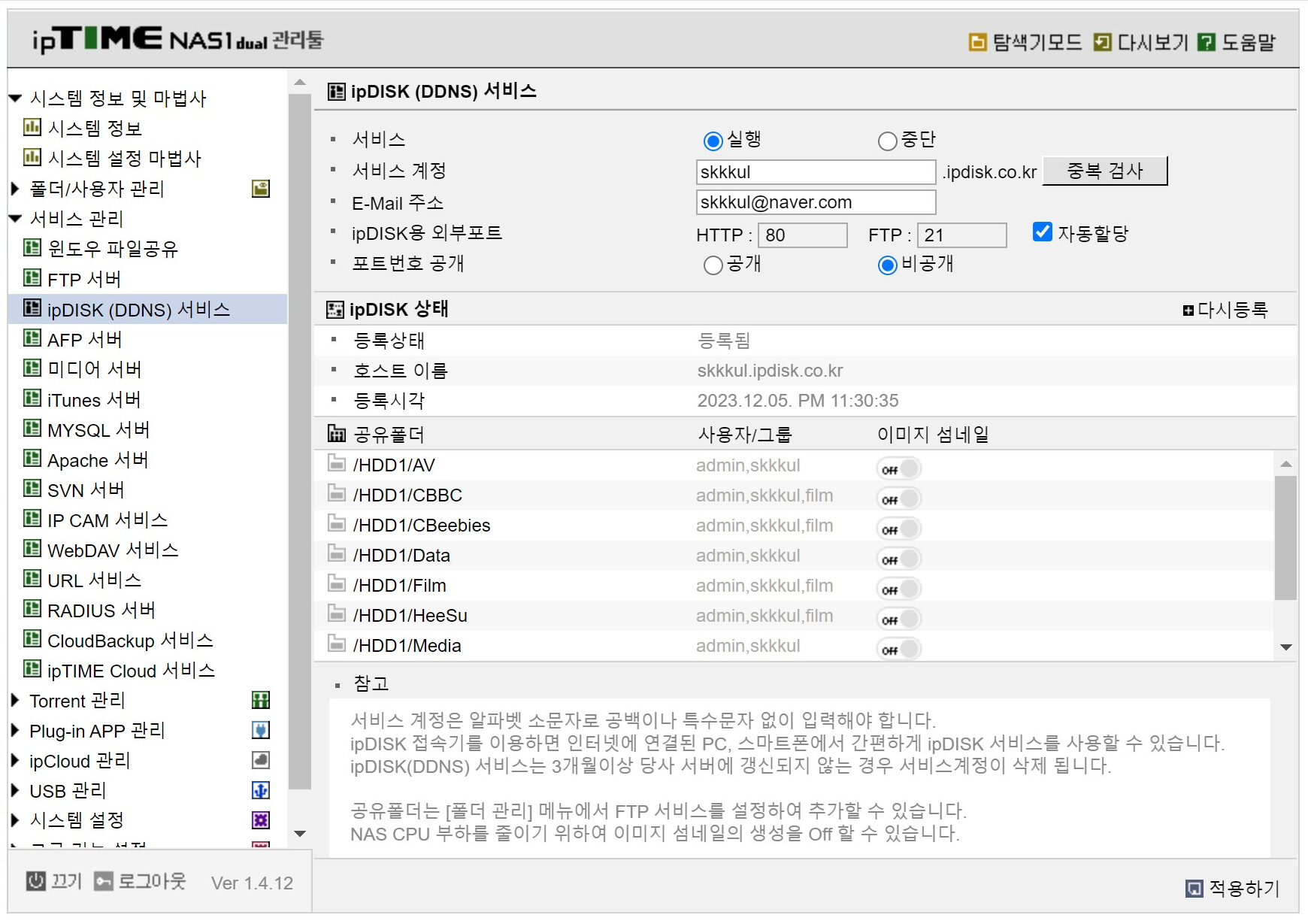Open the 도움말 help icon
The width and height of the screenshot is (1308, 924).
[1207, 42]
